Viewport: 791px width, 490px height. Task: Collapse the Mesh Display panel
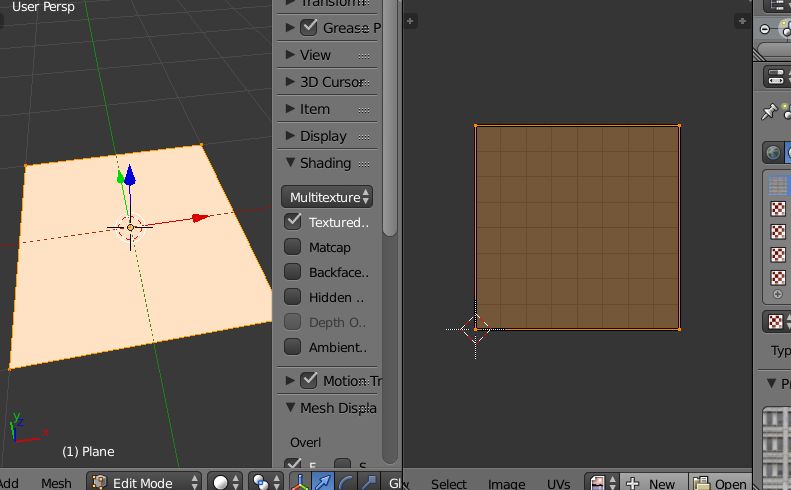point(290,407)
